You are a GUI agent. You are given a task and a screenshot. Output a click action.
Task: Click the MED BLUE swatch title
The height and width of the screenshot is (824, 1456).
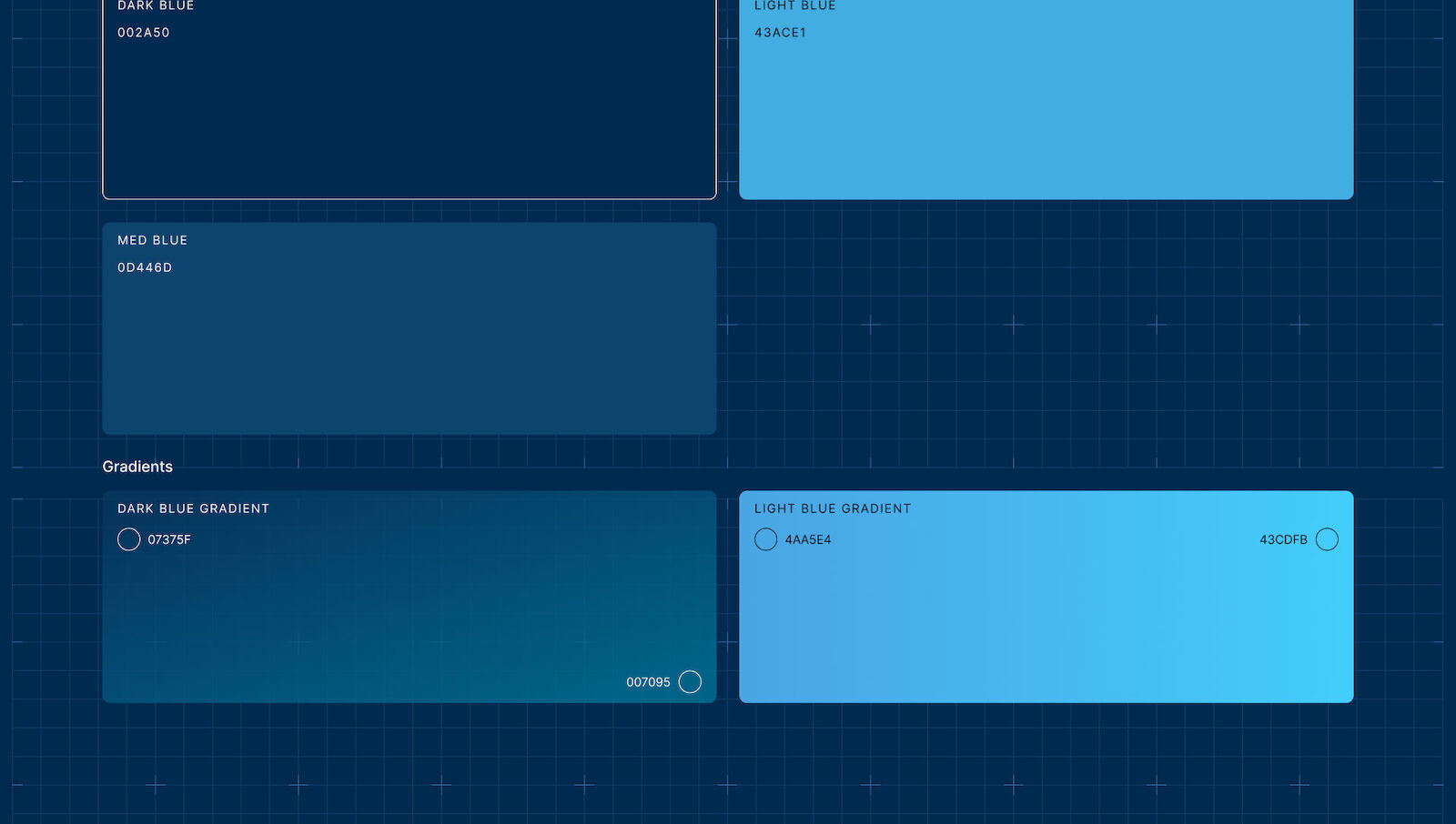152,240
